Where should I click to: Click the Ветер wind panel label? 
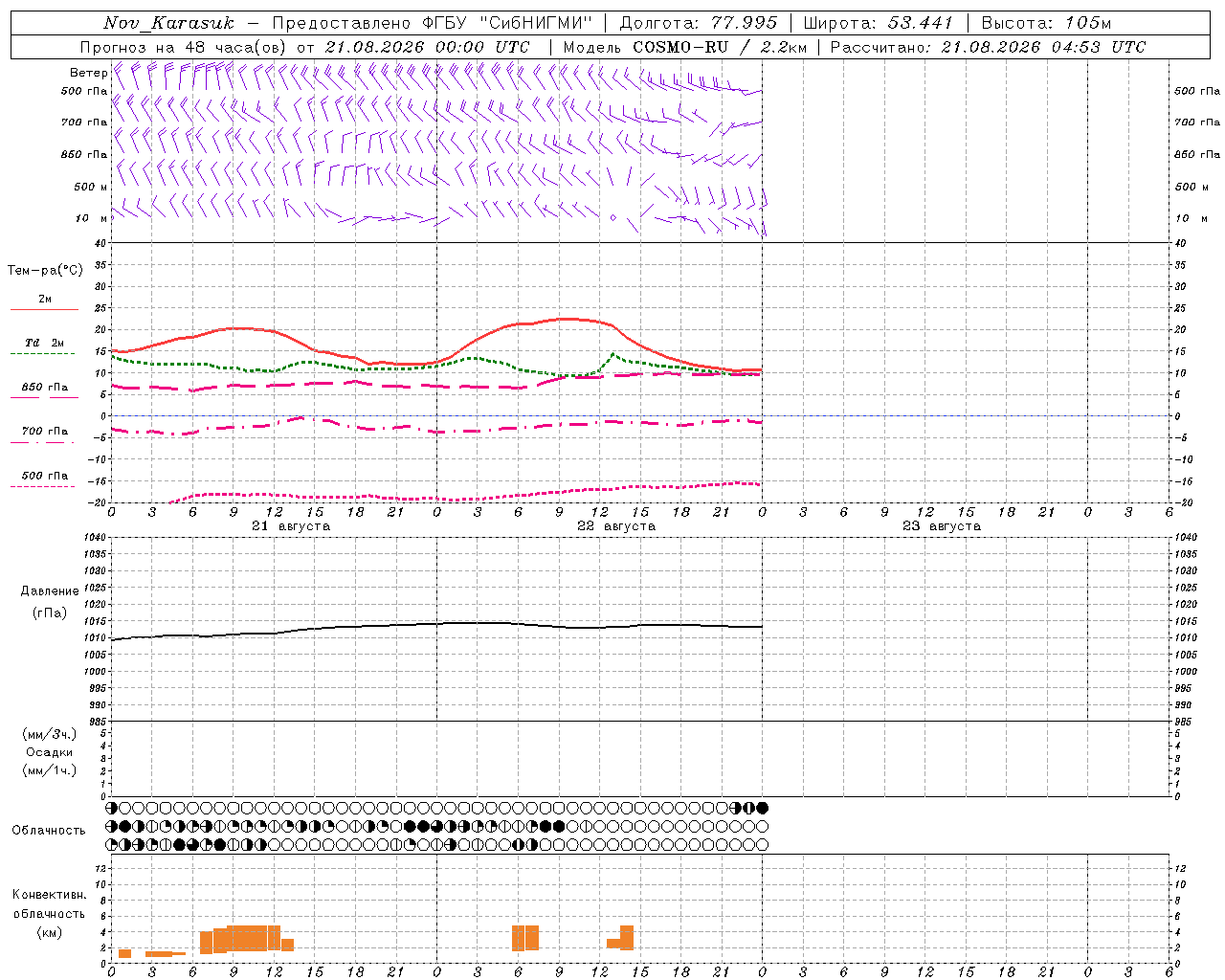(88, 73)
